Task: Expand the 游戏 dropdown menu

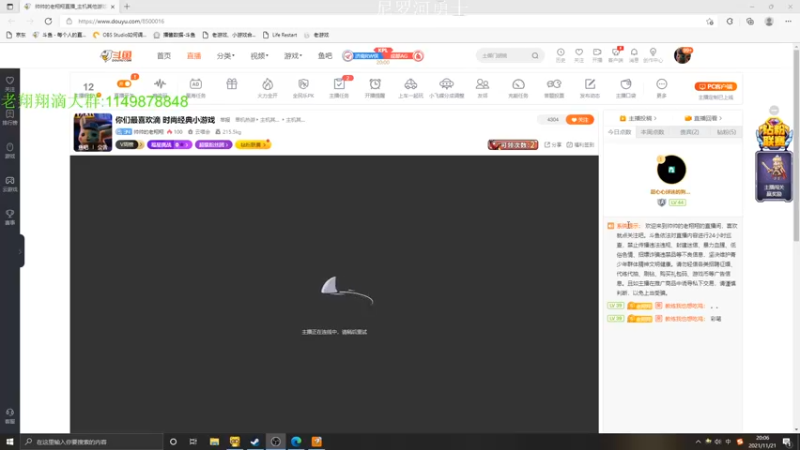Action: click(x=293, y=56)
